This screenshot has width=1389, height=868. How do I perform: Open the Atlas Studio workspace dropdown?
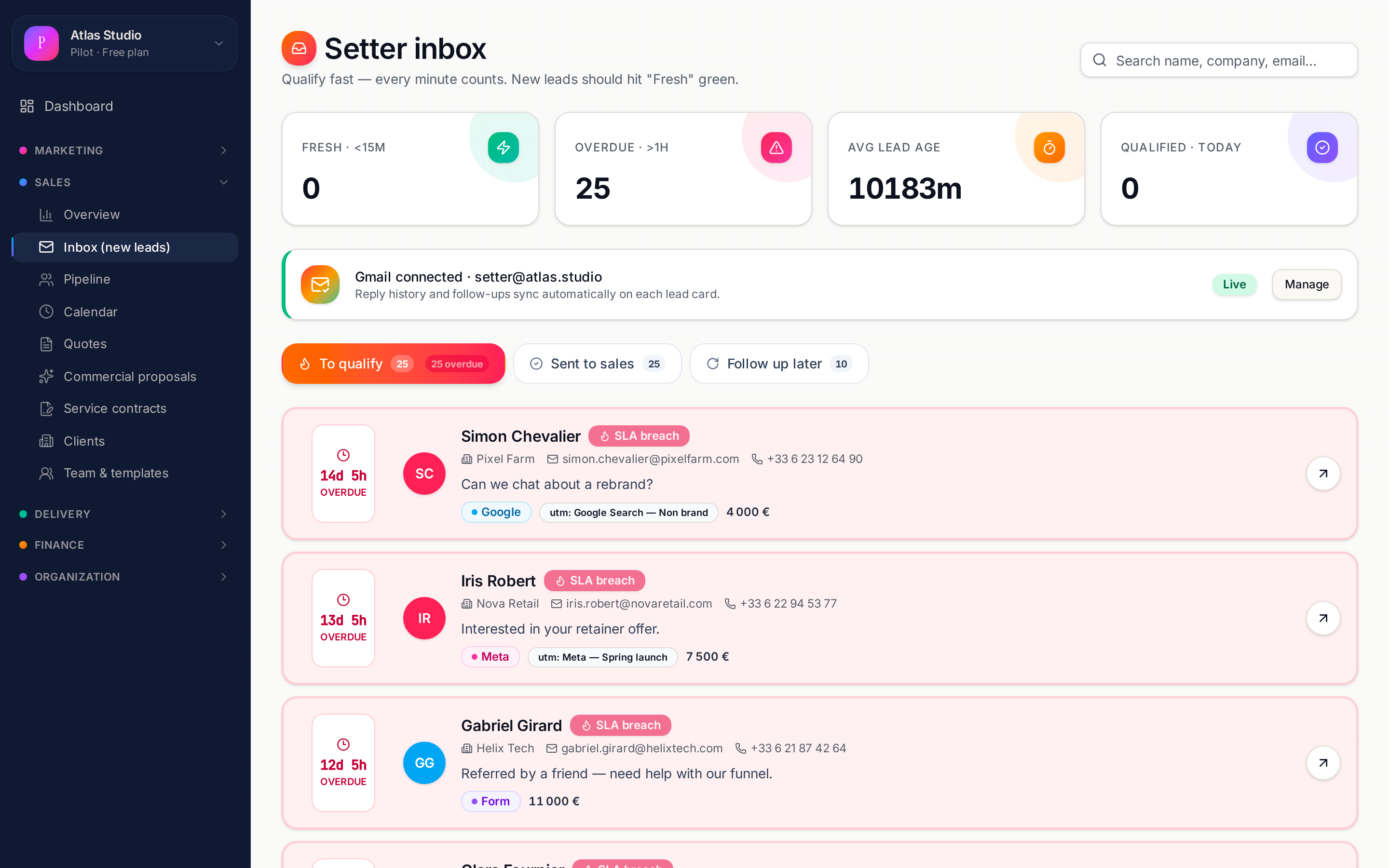[124, 43]
